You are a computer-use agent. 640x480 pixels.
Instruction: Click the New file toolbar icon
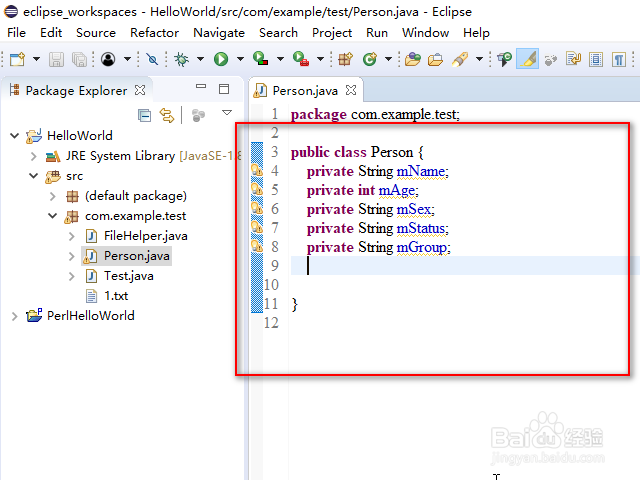click(18, 59)
